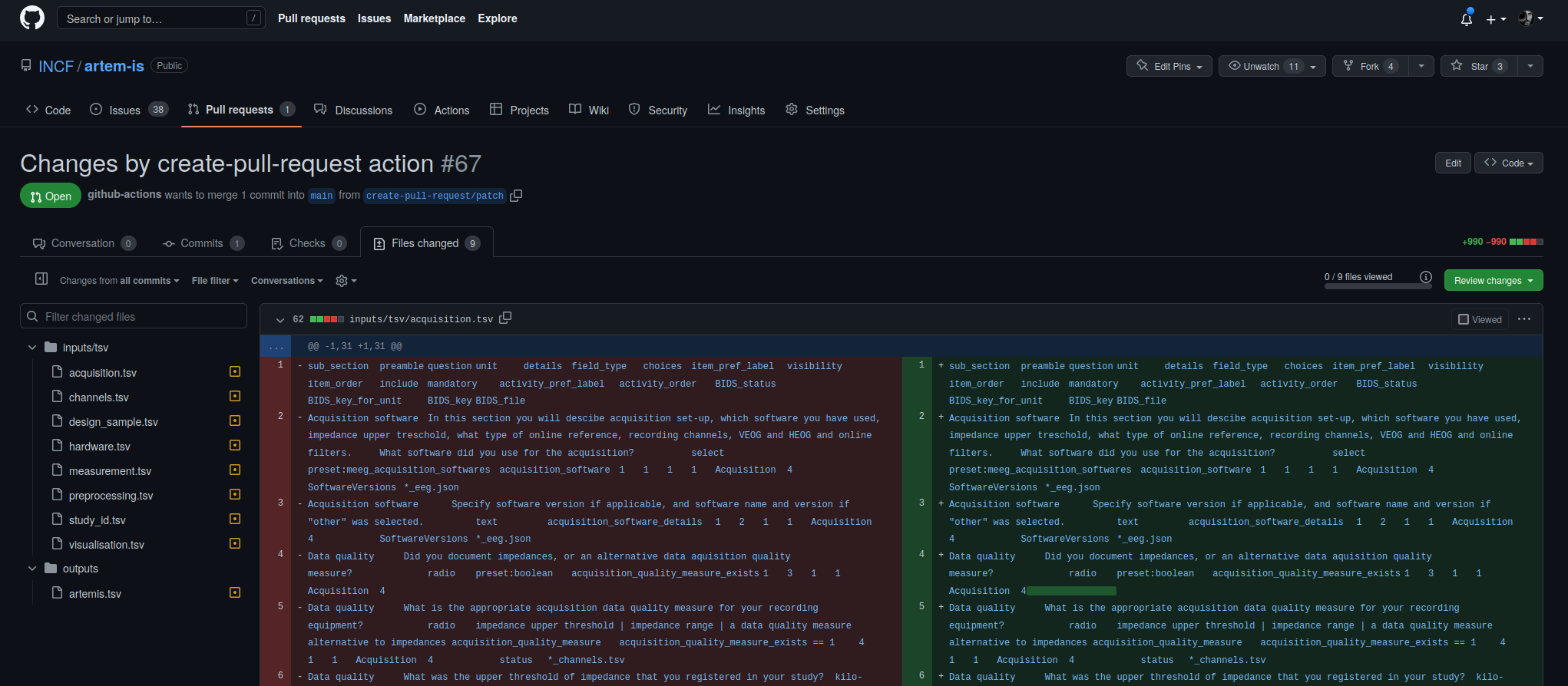
Task: Select visualisation.tsv in the file tree
Action: click(106, 545)
